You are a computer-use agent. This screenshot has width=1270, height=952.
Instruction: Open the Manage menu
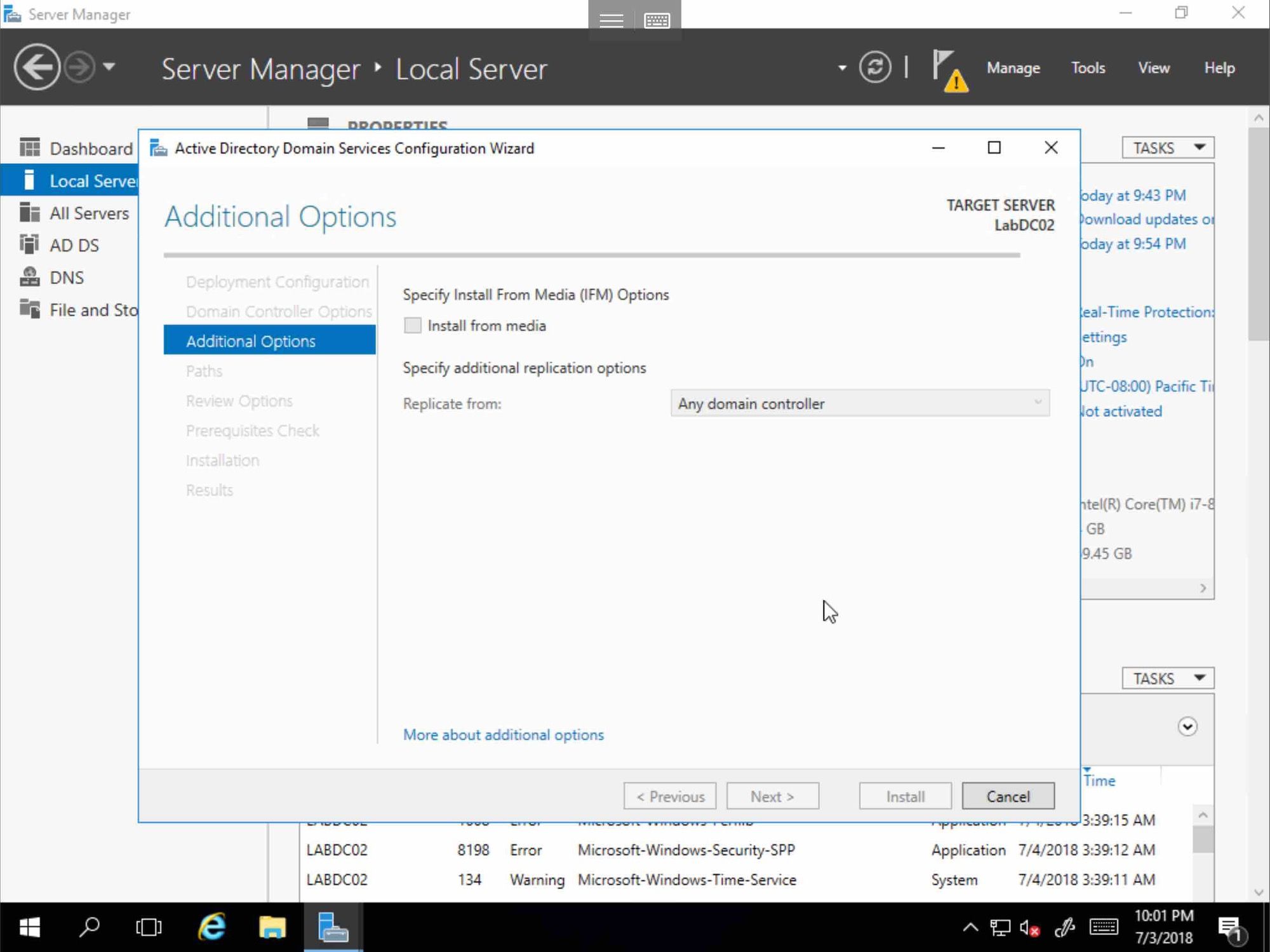[x=1013, y=67]
